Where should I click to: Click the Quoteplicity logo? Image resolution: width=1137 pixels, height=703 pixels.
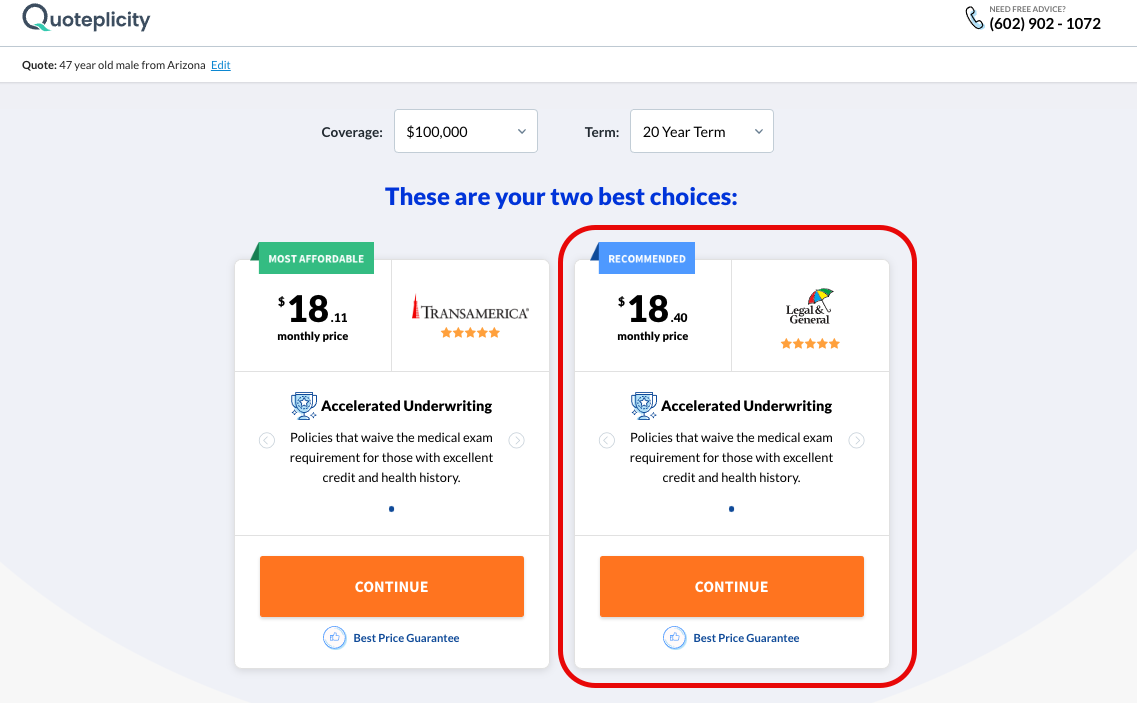click(x=86, y=18)
